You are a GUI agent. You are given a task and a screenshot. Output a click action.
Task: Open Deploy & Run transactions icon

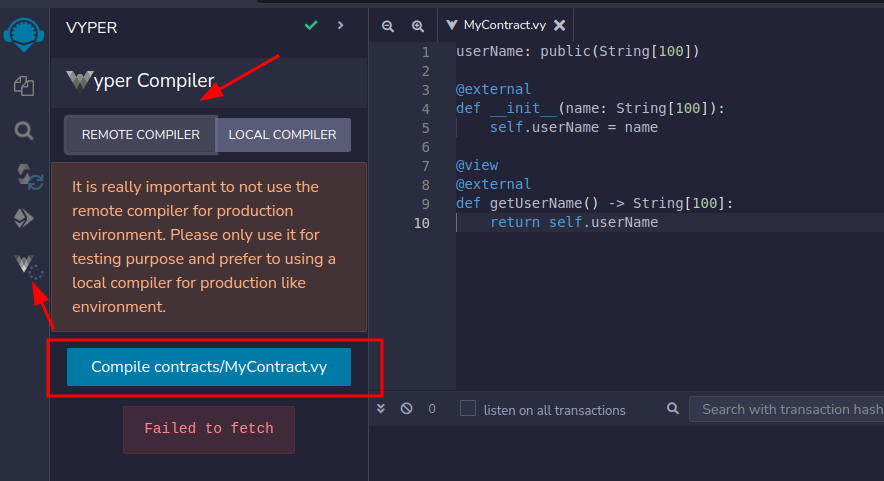click(24, 218)
